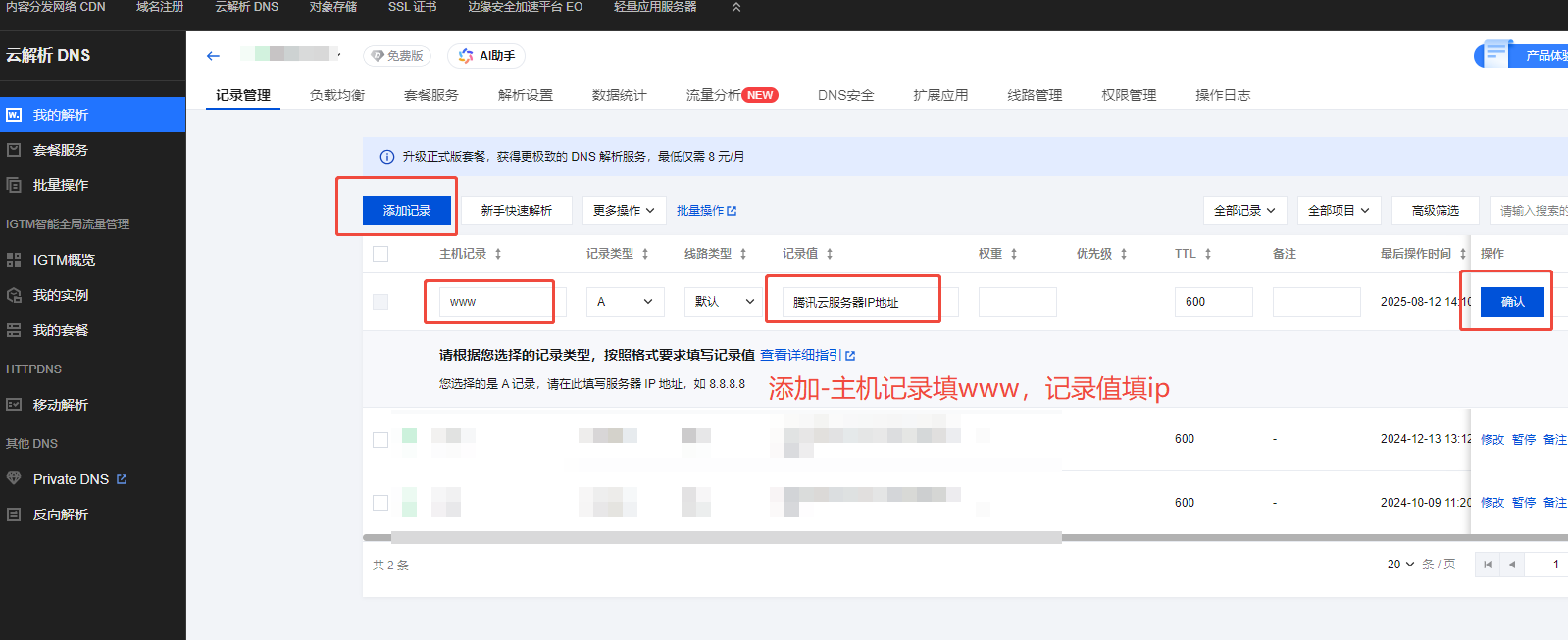Click the 权重 input field
Image resolution: width=1568 pixels, height=640 pixels.
pyautogui.click(x=1018, y=302)
